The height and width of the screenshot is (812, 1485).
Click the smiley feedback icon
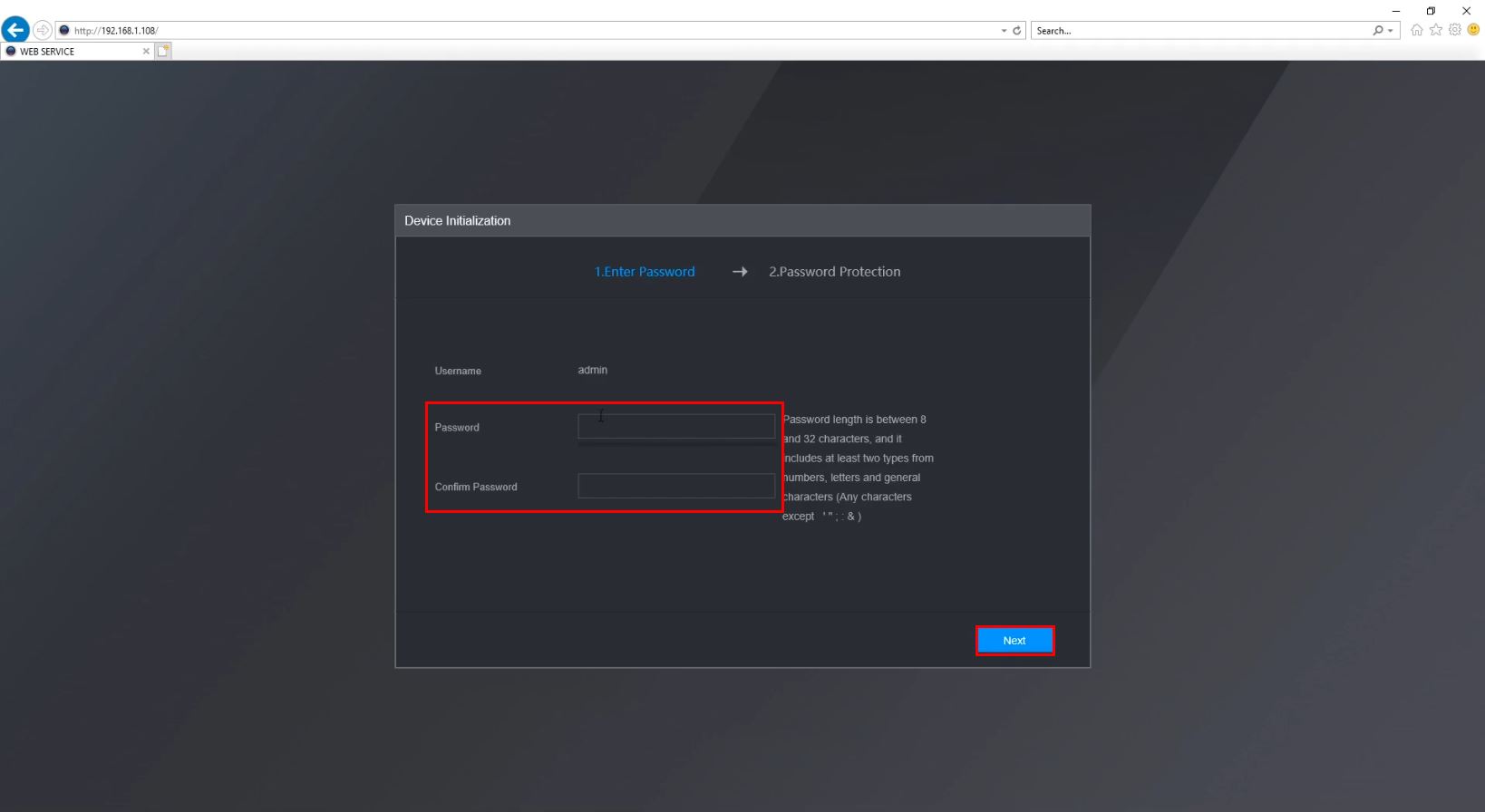tap(1473, 30)
